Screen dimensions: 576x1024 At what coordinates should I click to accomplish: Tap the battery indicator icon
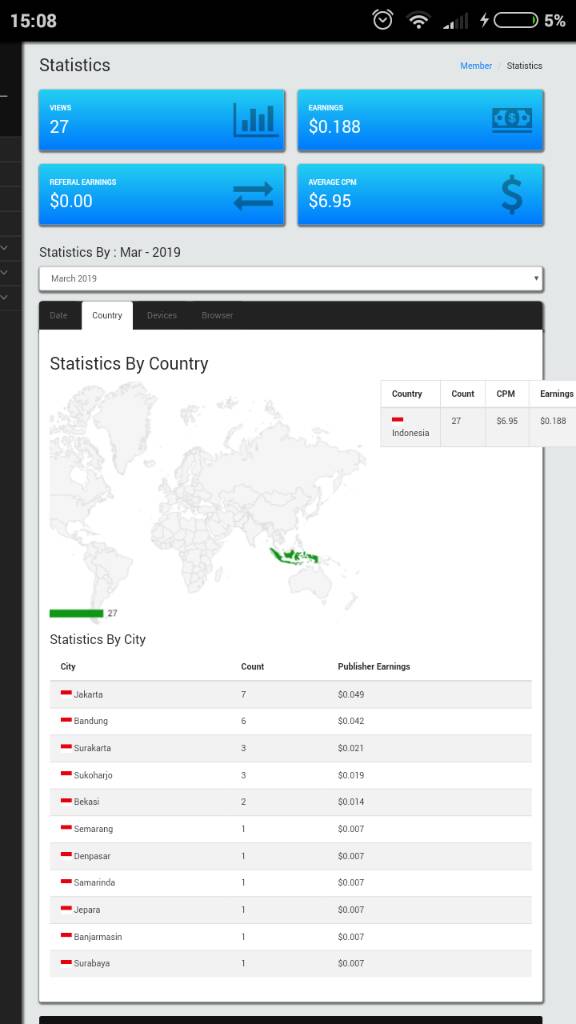click(x=516, y=20)
